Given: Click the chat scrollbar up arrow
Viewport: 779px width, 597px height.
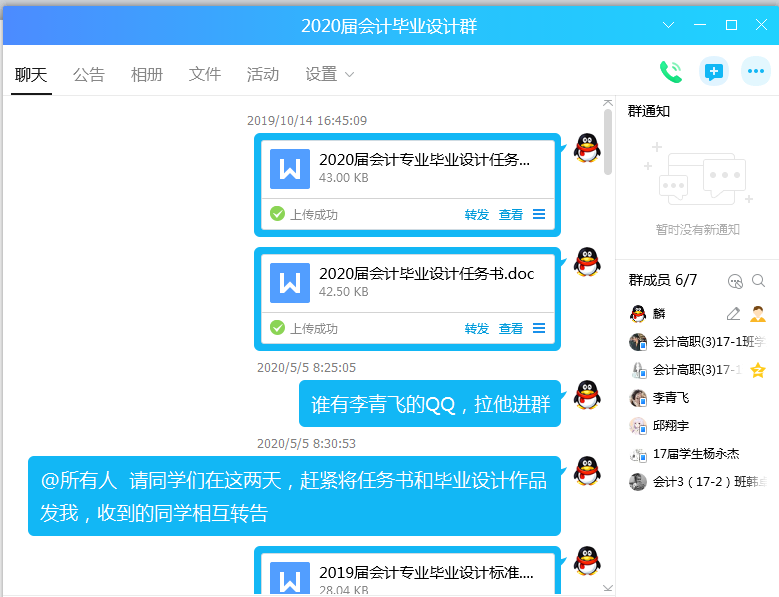Looking at the screenshot, I should tap(608, 102).
